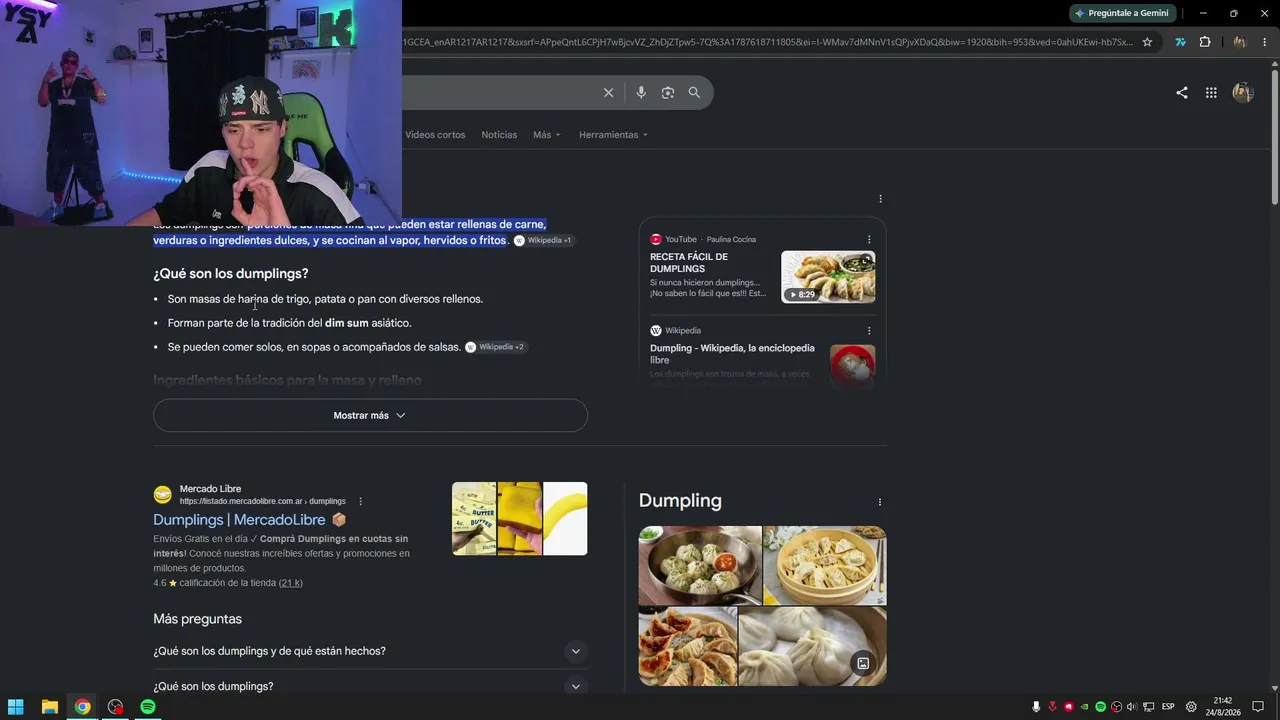Open the red circular app in the taskbar

pyautogui.click(x=115, y=707)
